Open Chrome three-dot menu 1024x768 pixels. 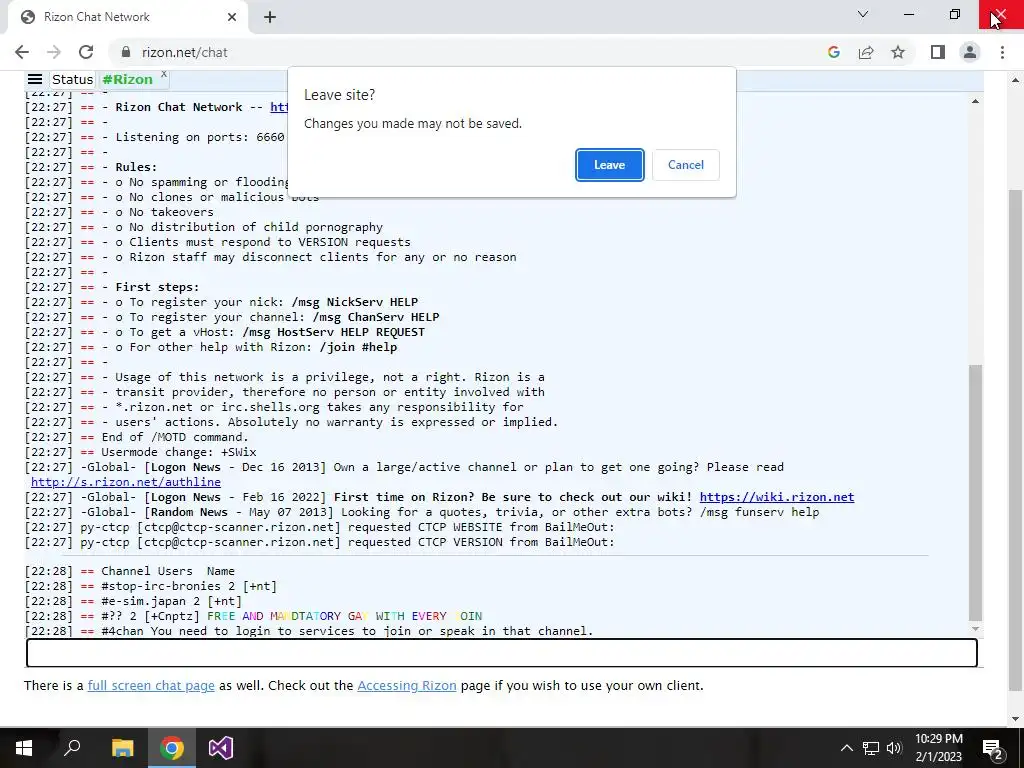click(1002, 52)
